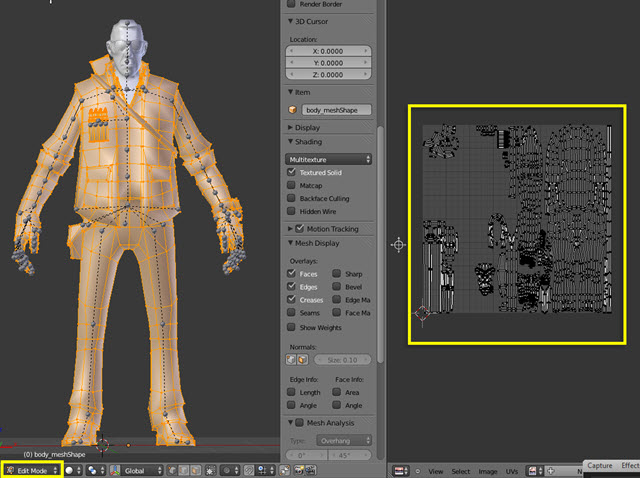
Task: Click the vertex normals display icon
Action: [x=292, y=360]
